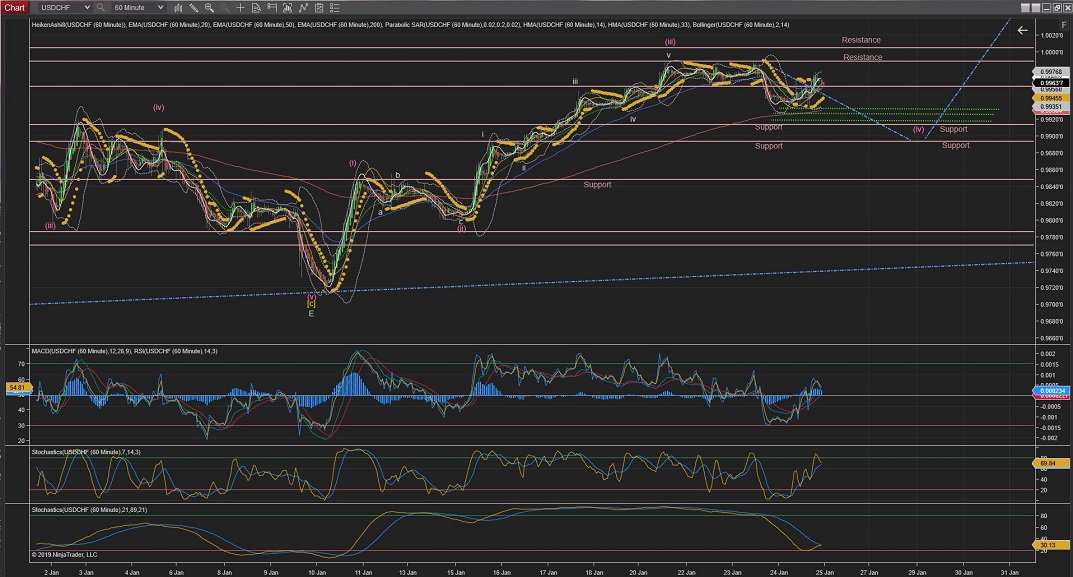Click the lower Resistance label
The height and width of the screenshot is (577, 1073).
click(x=862, y=57)
